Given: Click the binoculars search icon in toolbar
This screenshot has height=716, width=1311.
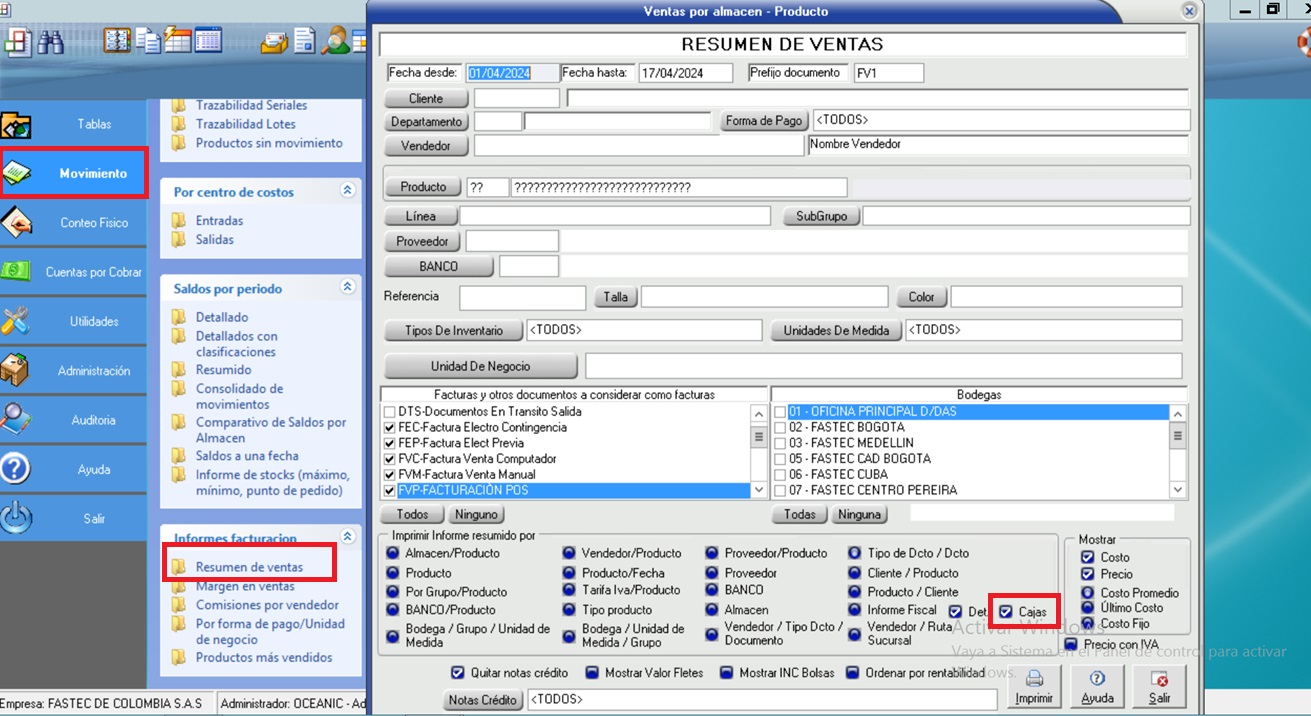Looking at the screenshot, I should [x=51, y=42].
